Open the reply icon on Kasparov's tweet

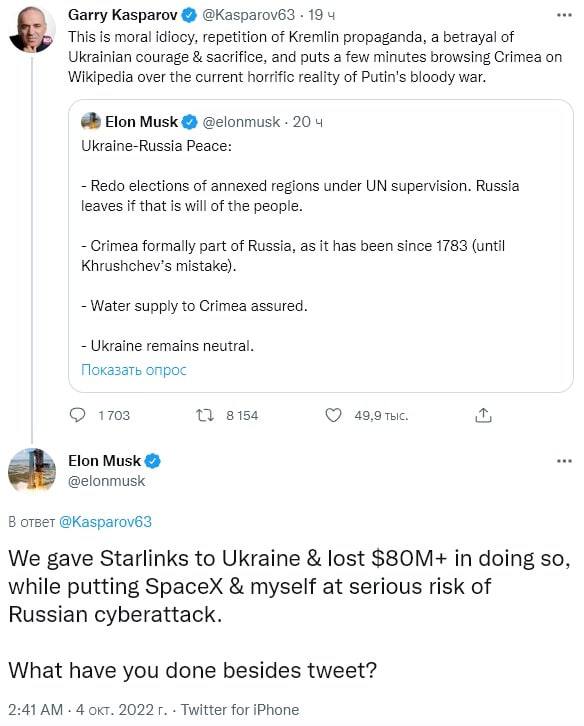[77, 415]
